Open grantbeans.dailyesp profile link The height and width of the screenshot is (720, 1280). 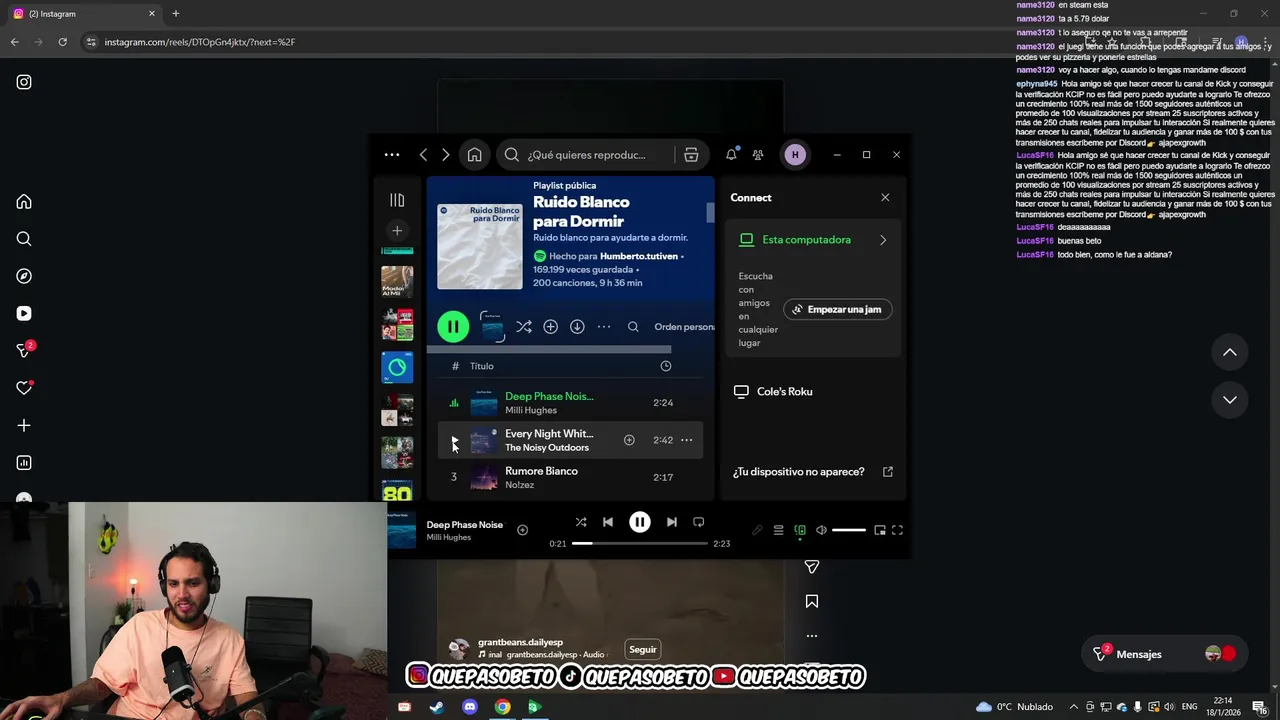(520, 642)
